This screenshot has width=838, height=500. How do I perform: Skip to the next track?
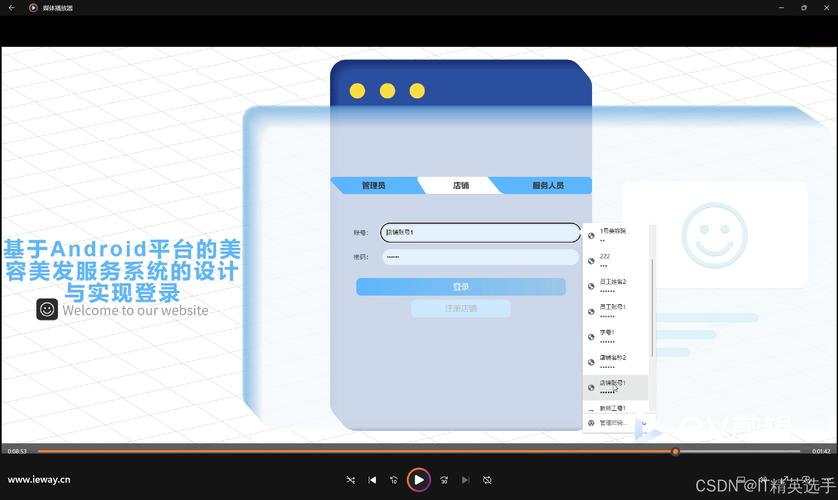point(465,480)
